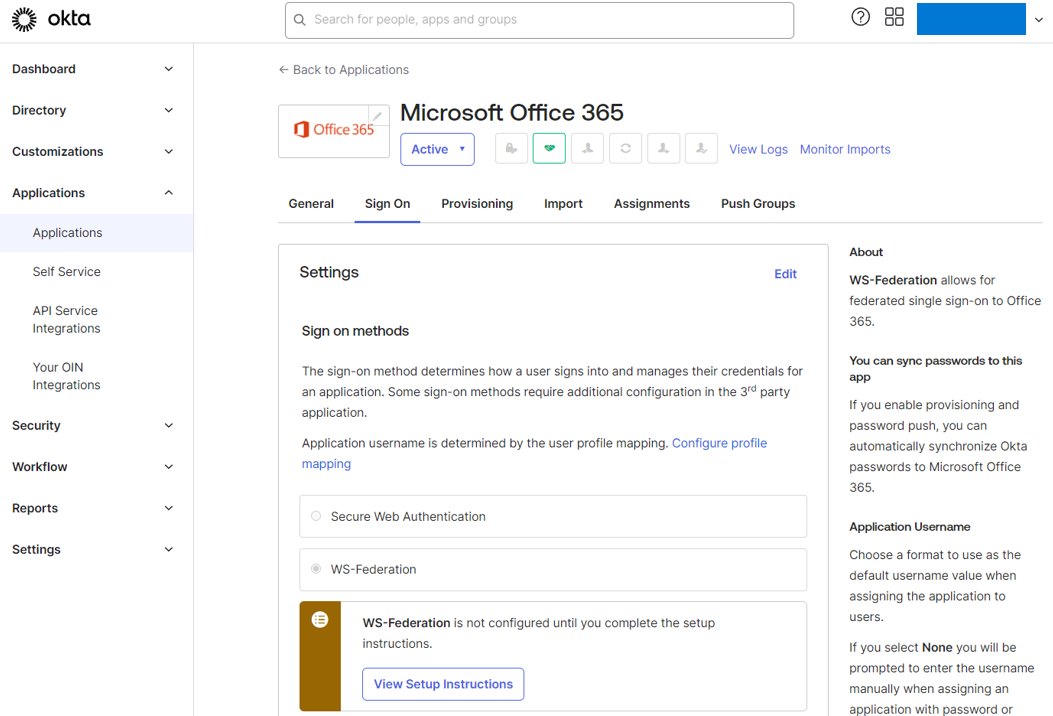Switch to the General tab

[311, 204]
